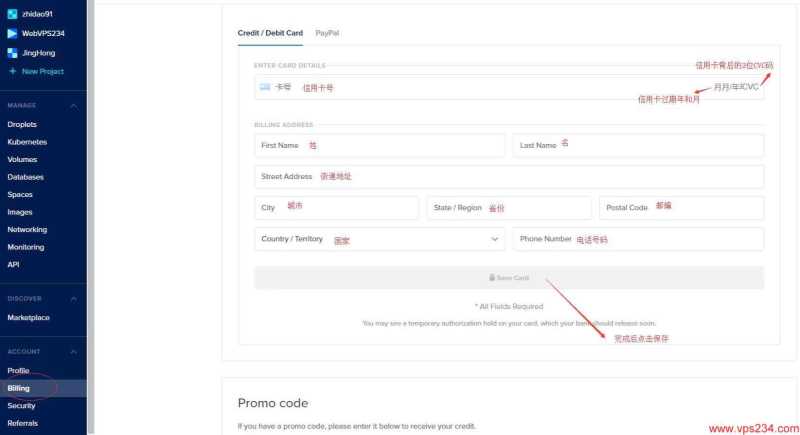Image resolution: width=800 pixels, height=435 pixels.
Task: Click the MM/YY CVC expiry area
Action: 736,87
